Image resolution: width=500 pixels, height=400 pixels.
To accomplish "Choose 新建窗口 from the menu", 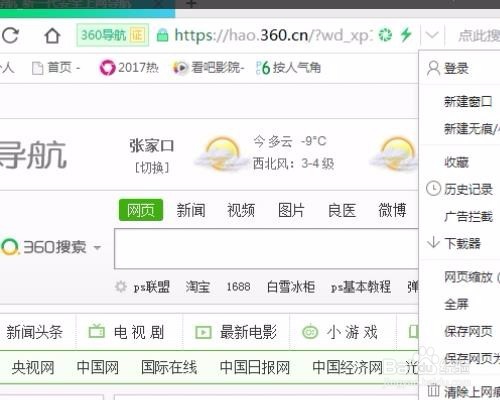I will [468, 102].
